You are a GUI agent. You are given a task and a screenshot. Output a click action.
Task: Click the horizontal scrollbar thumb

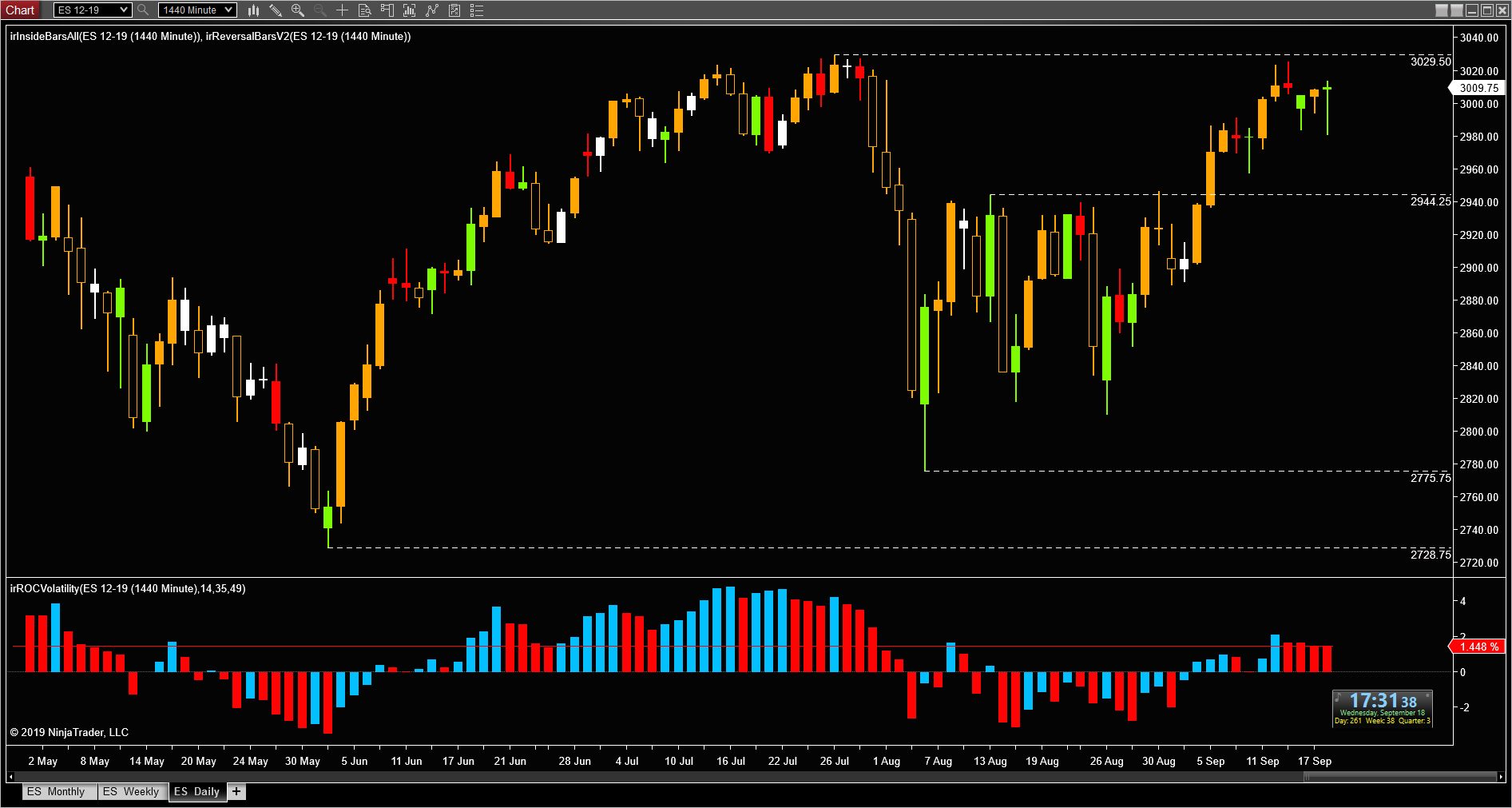click(1399, 777)
